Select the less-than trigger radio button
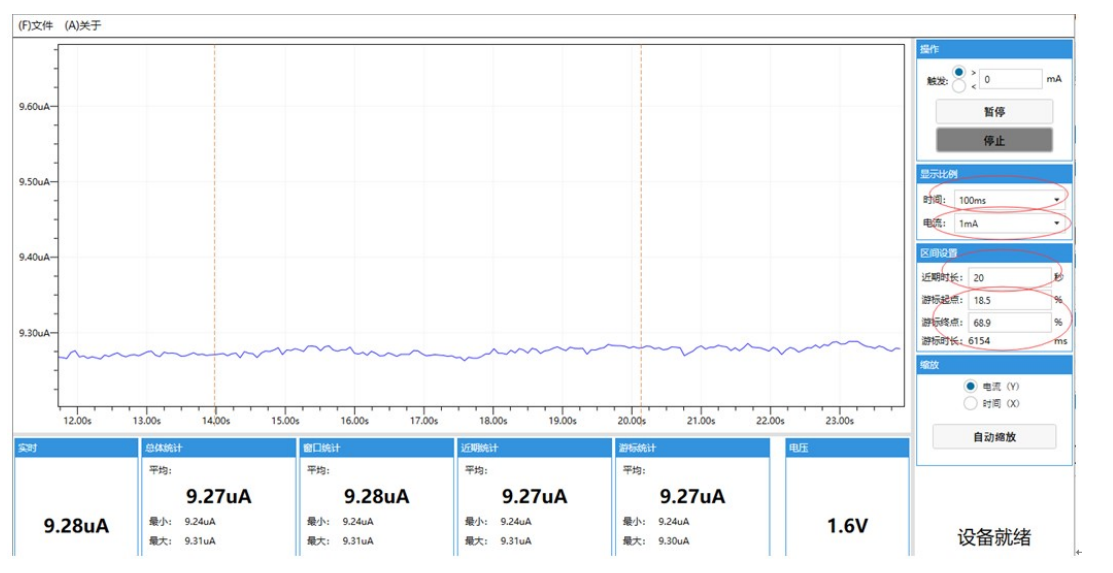 click(960, 86)
